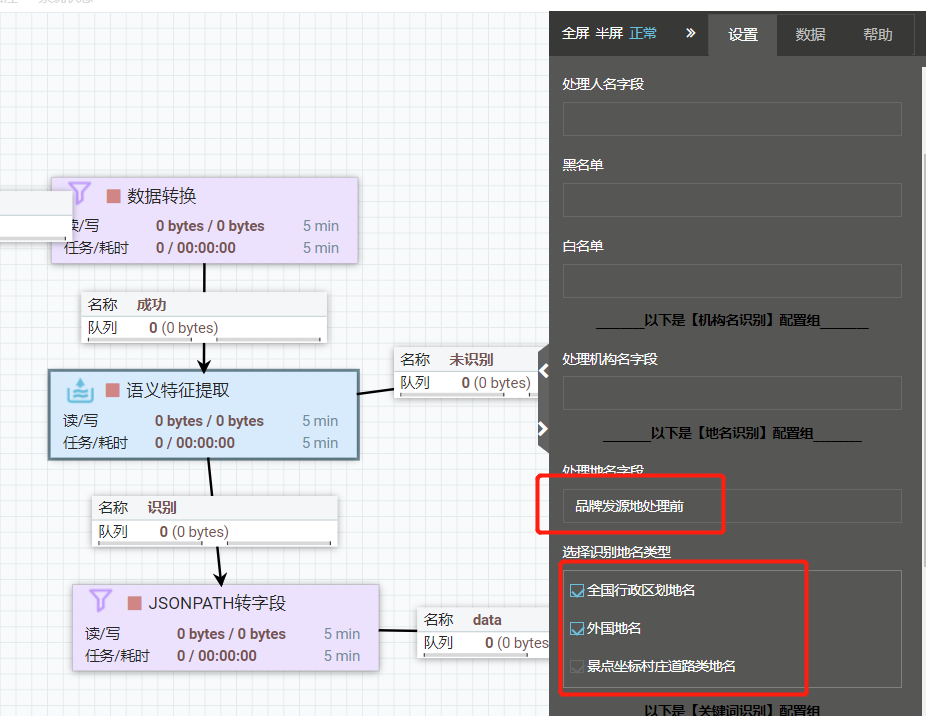Click red stopped status square on JSONPATH转字段
Image resolution: width=926 pixels, height=716 pixels.
click(135, 603)
